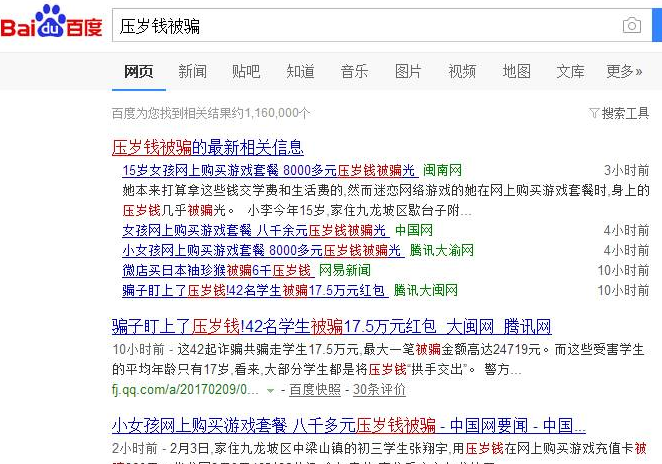Open the 骗子盯上了压岁钱 大闽网 result title
The height and width of the screenshot is (464, 662).
click(331, 327)
